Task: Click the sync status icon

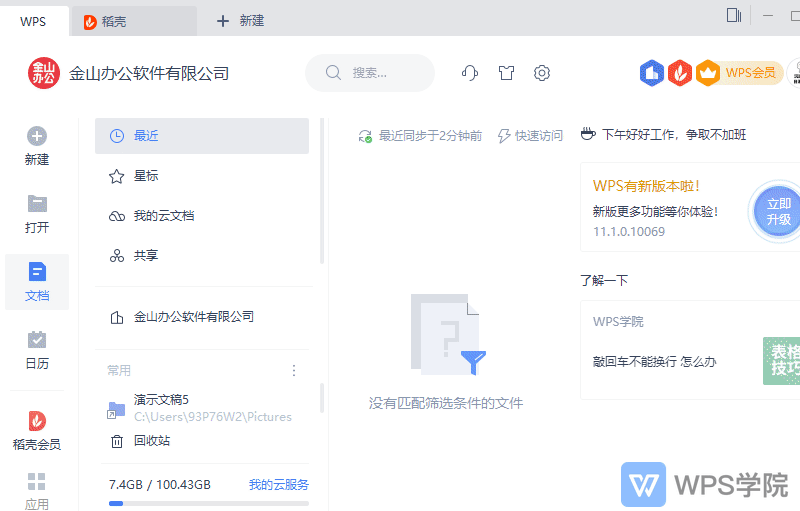Action: [365, 136]
